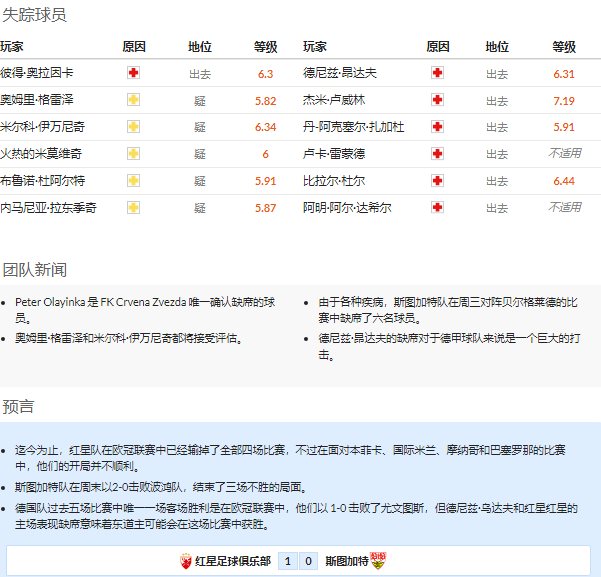Click rating 6.34 for 米尔科·伊万尼奇
This screenshot has width=601, height=577.
(265, 127)
